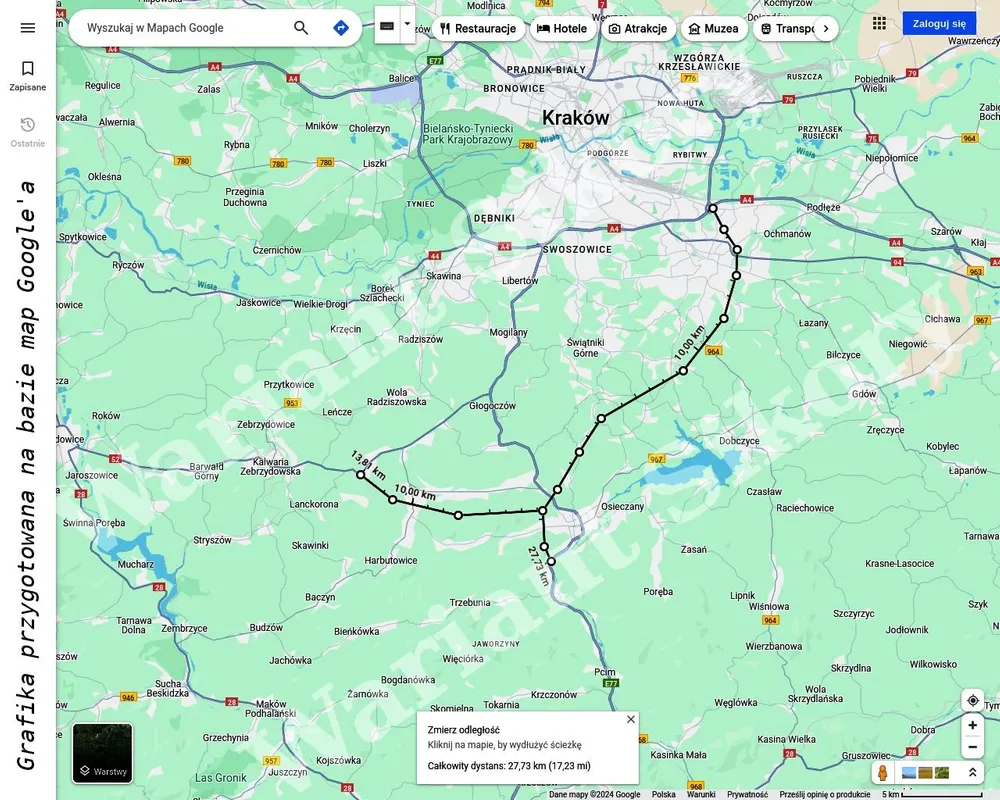Image resolution: width=1000 pixels, height=800 pixels.
Task: Open the green foliage imagery thumbnail
Action: click(941, 773)
